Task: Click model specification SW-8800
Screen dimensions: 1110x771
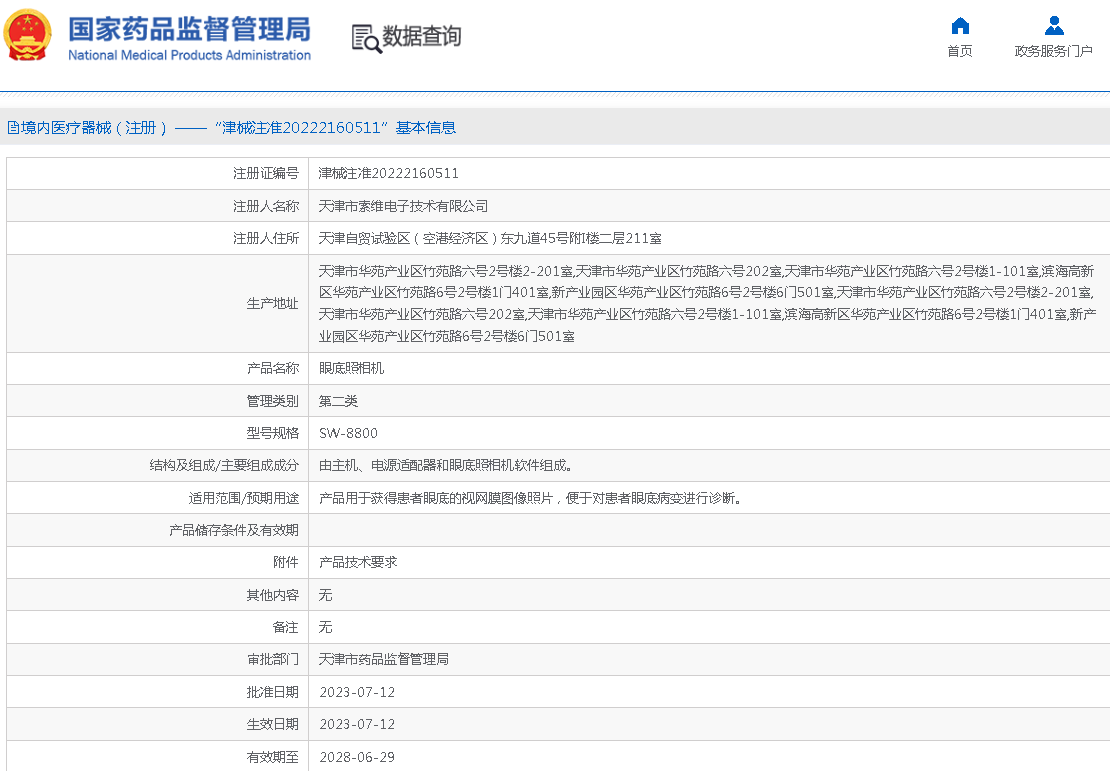Action: coord(348,433)
